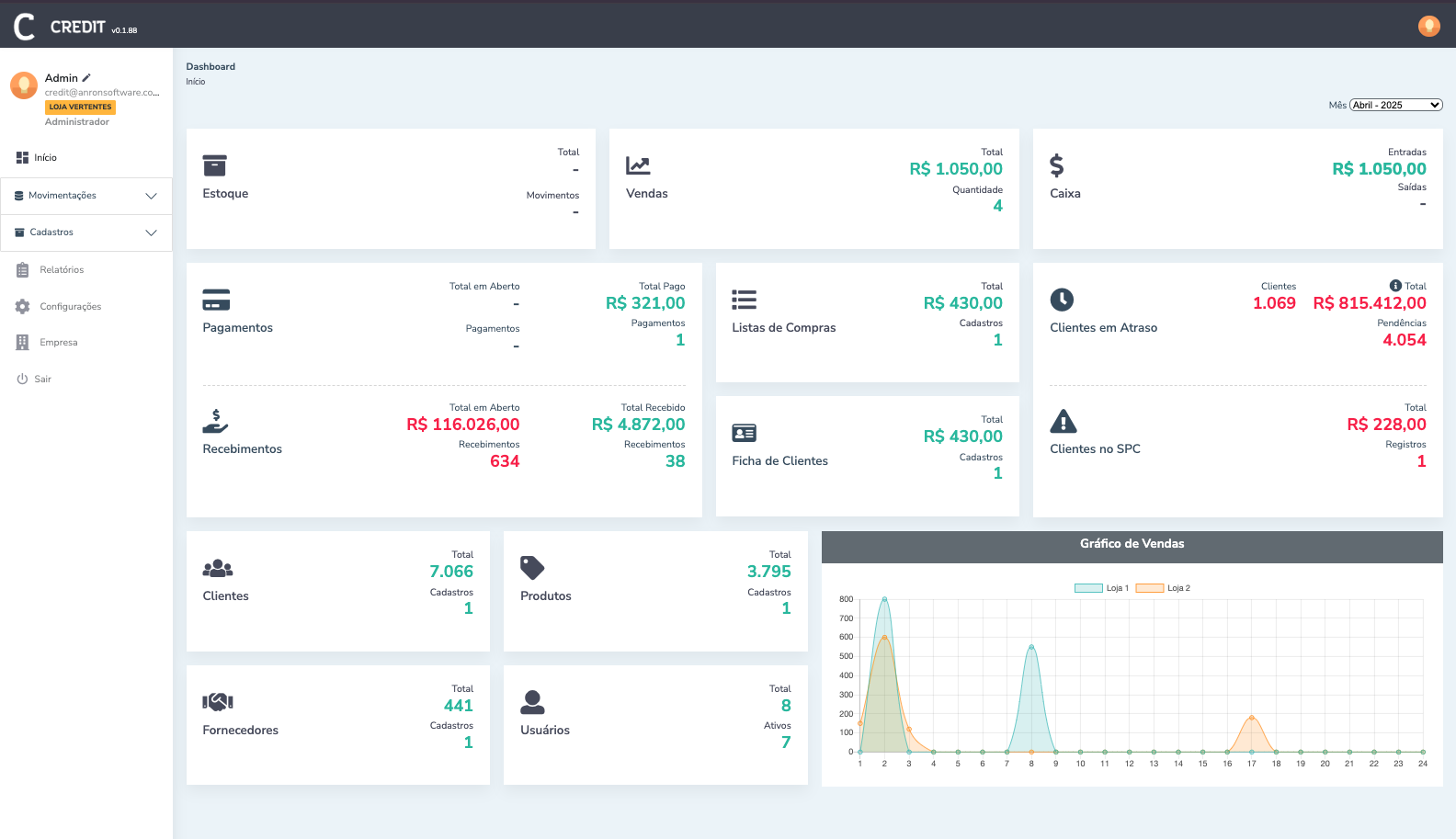1456x839 pixels.
Task: Toggle Loja 2 legend in sales chart
Action: click(x=1163, y=588)
